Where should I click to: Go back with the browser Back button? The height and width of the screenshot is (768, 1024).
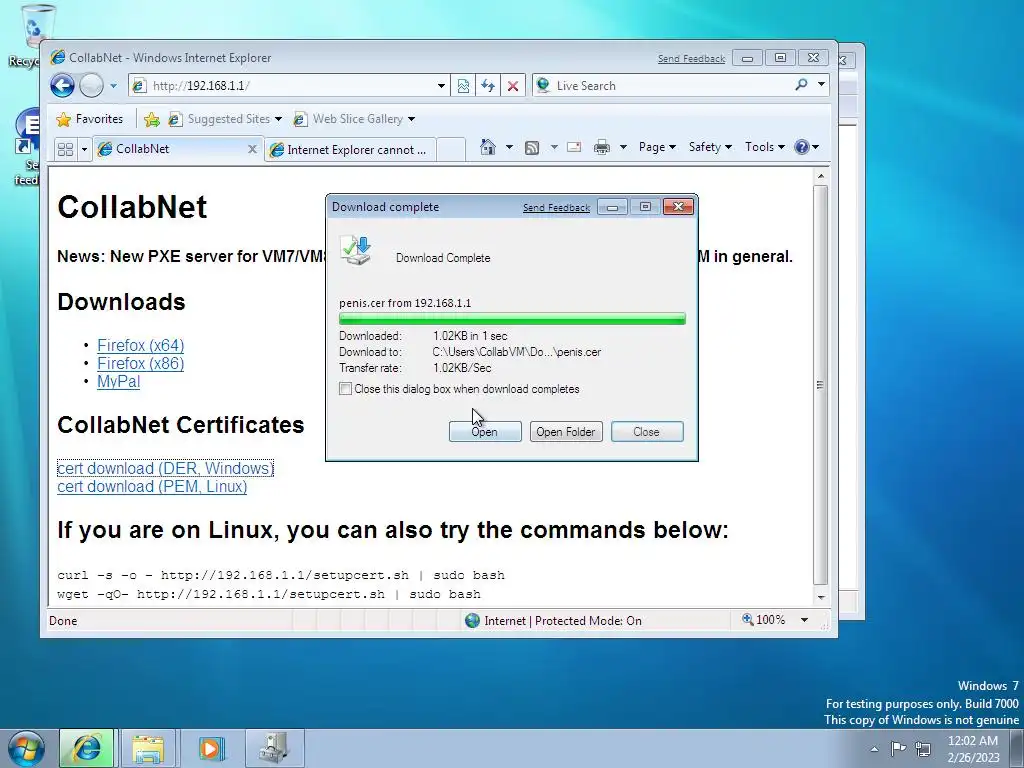[63, 86]
